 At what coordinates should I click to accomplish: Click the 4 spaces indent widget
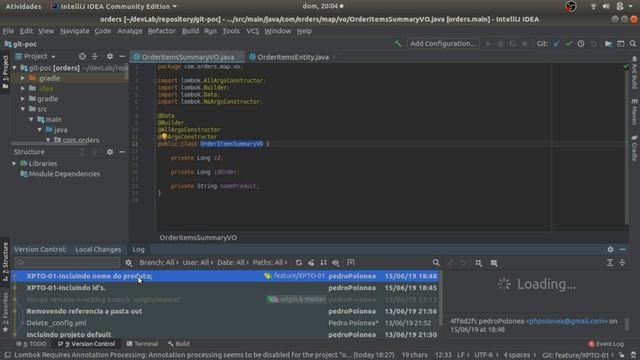tap(519, 355)
